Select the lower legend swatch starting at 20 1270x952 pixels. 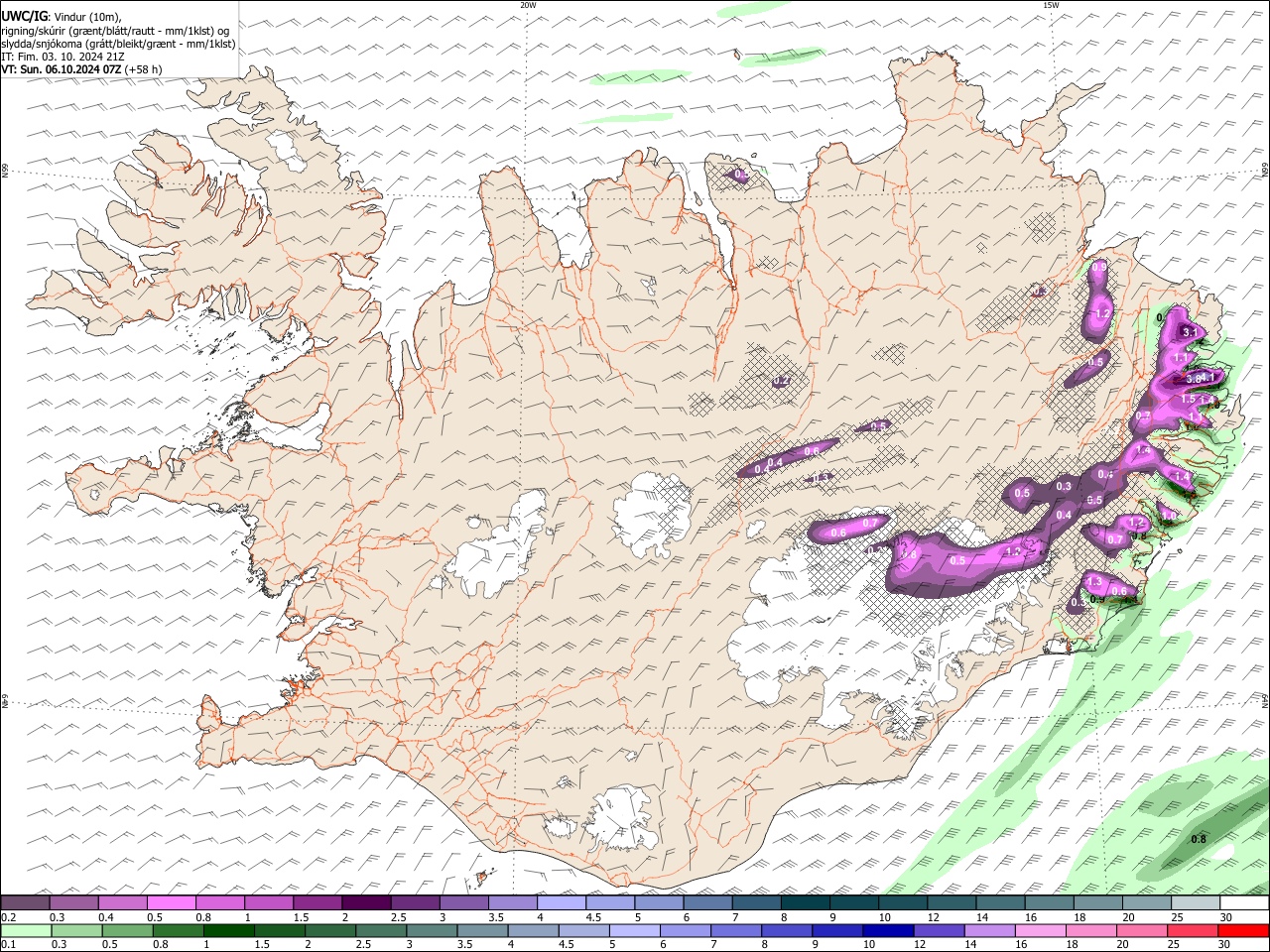click(1142, 930)
